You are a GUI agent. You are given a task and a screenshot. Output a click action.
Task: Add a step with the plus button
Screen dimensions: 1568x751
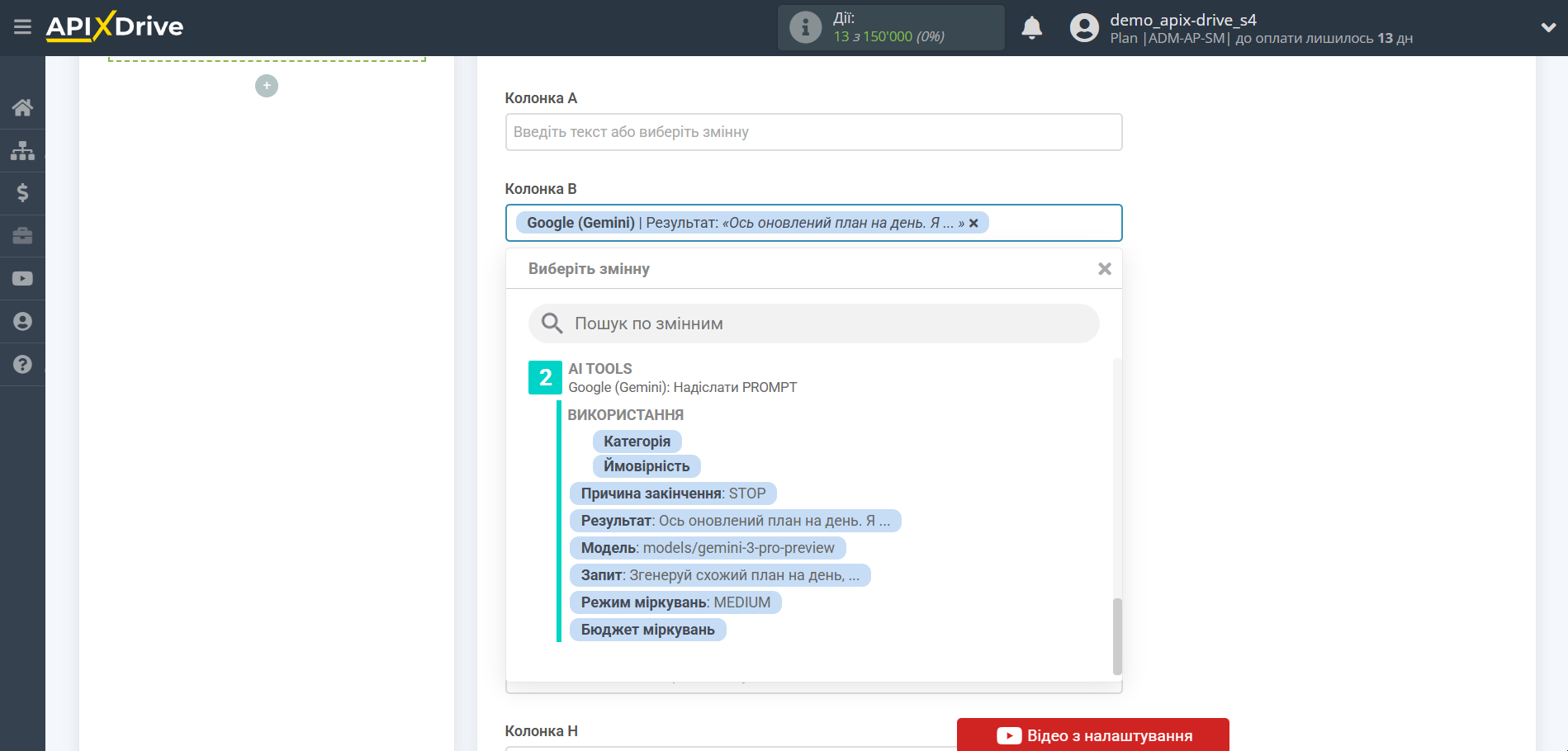(x=267, y=86)
